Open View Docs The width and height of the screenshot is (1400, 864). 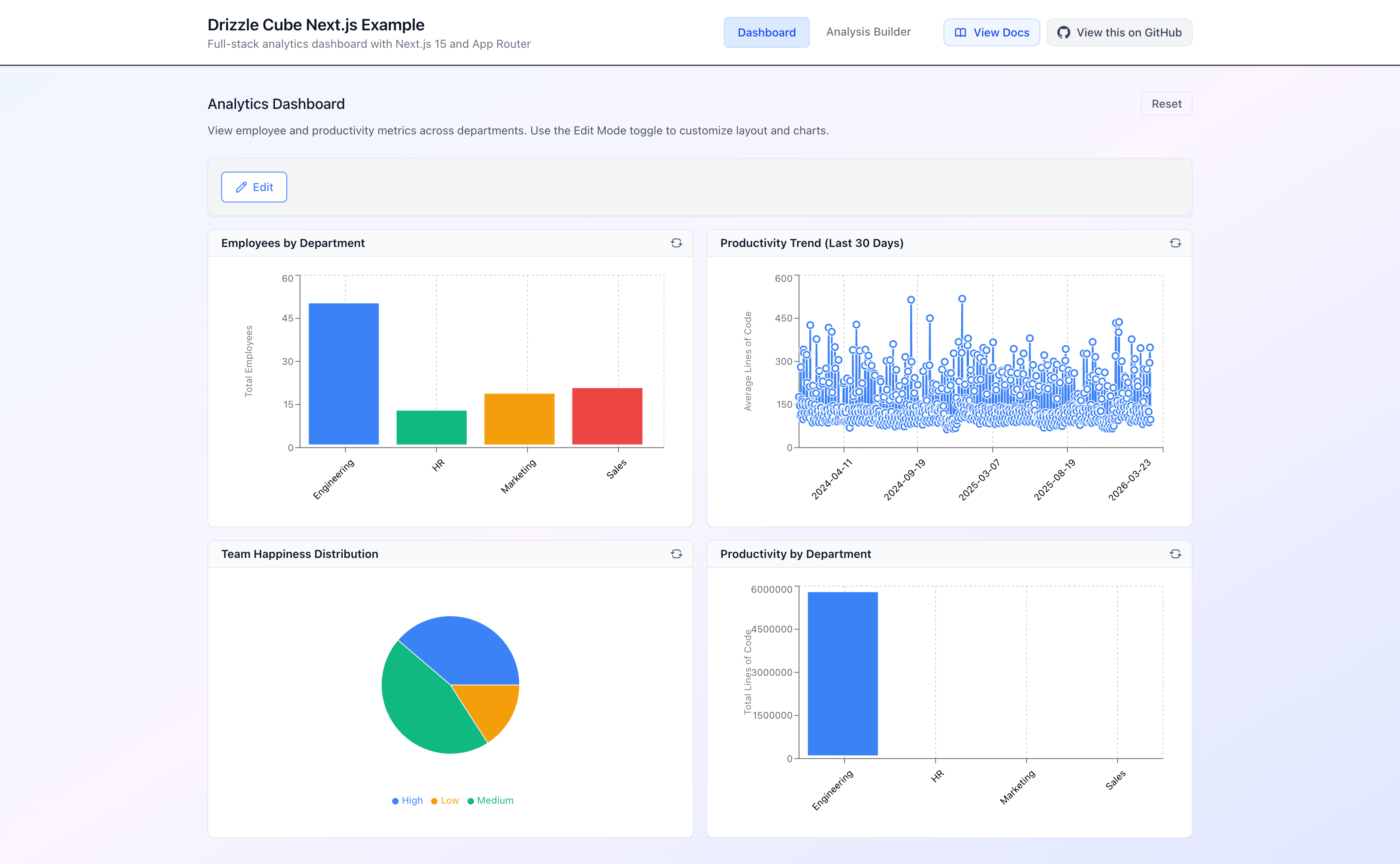(x=991, y=32)
